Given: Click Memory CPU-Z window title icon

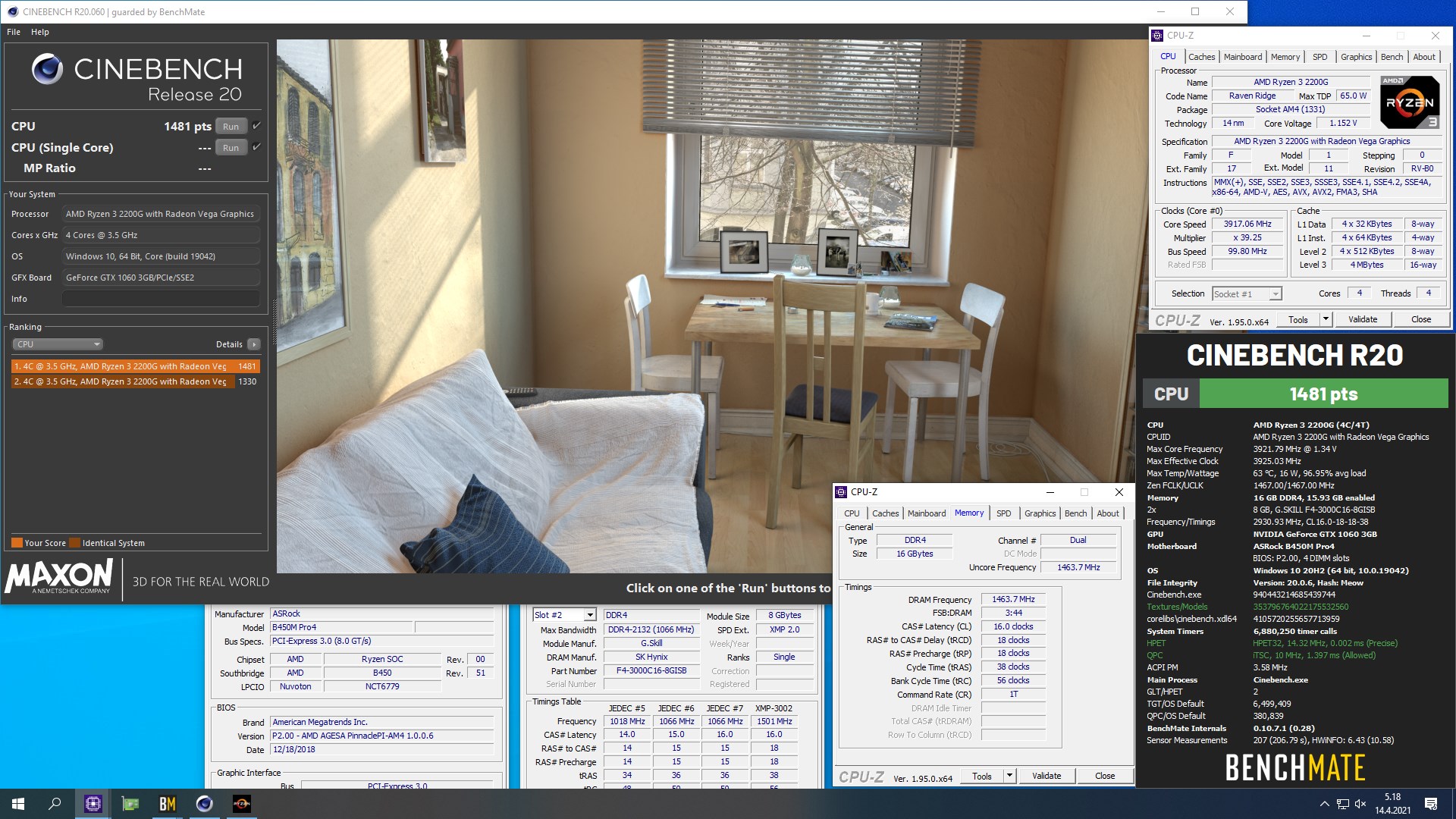Looking at the screenshot, I should pos(841,492).
